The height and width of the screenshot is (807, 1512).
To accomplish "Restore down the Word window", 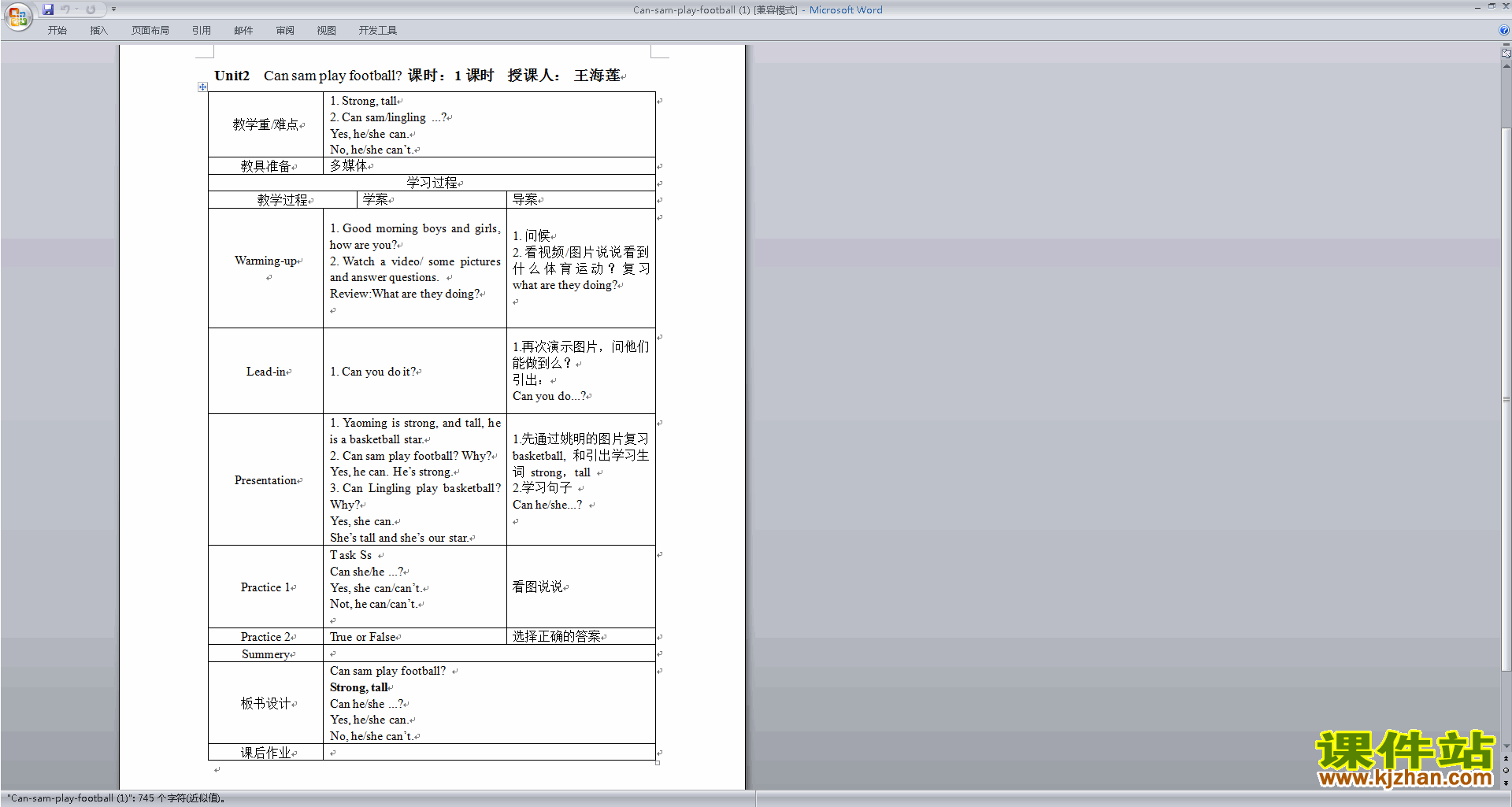I will pos(1492,6).
